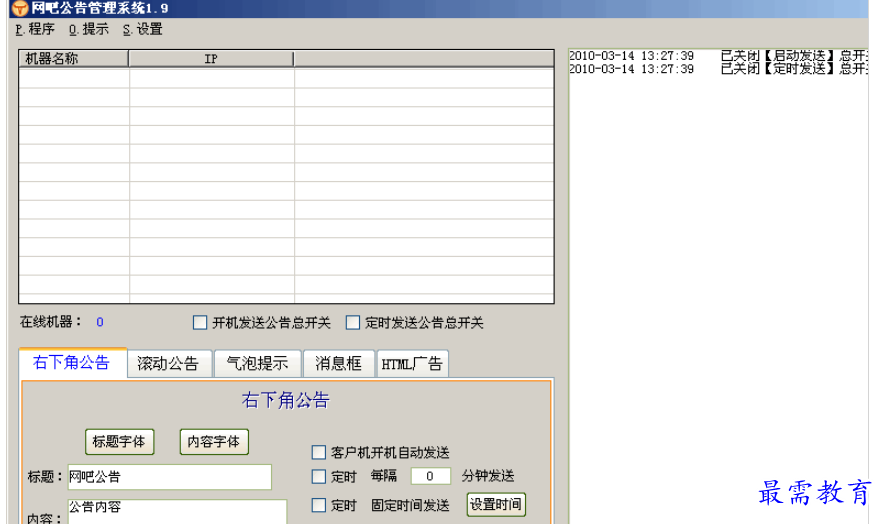880x524 pixels.
Task: Click the online machine count 0
Action: (x=100, y=322)
